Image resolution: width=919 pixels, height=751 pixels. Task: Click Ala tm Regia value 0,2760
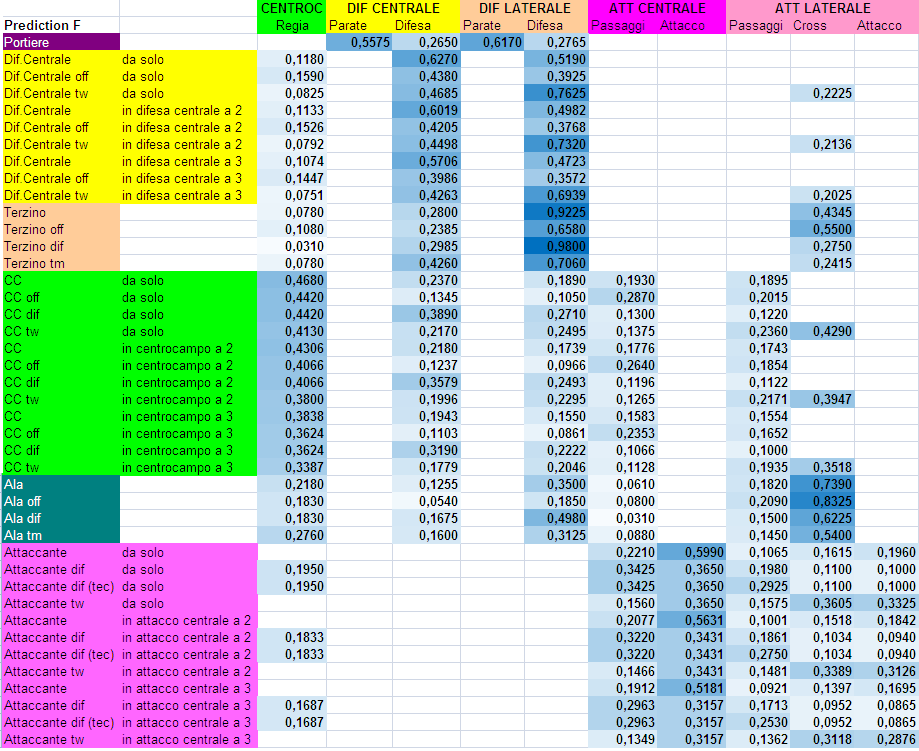point(292,535)
